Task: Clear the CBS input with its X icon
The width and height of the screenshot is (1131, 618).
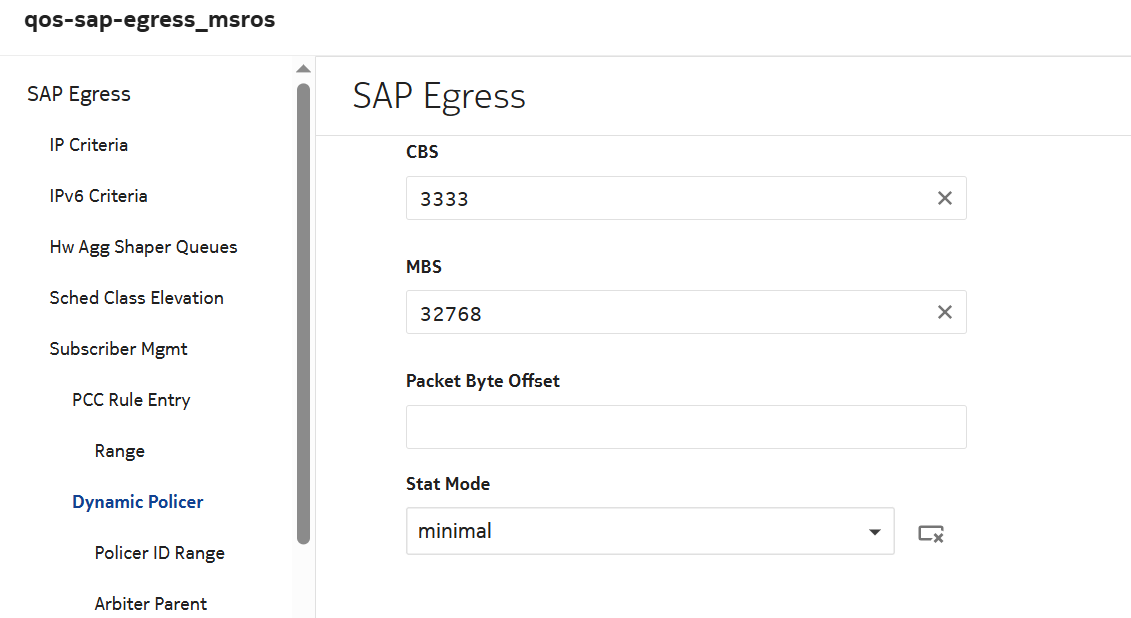Action: pyautogui.click(x=944, y=198)
